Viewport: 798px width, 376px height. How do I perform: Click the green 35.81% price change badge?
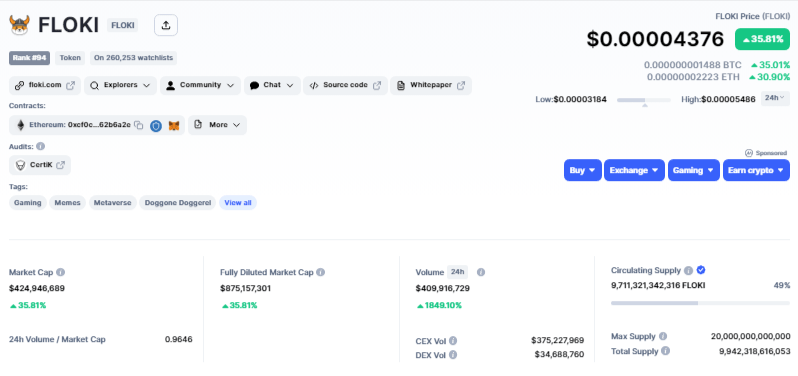(762, 39)
